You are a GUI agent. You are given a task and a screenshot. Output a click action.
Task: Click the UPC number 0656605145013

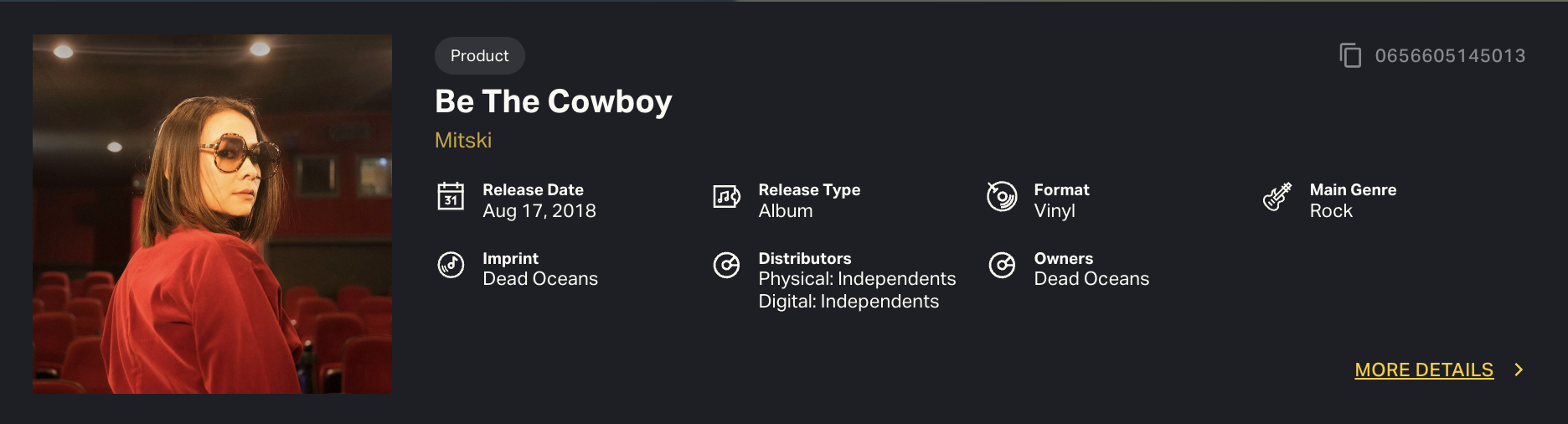[1450, 55]
